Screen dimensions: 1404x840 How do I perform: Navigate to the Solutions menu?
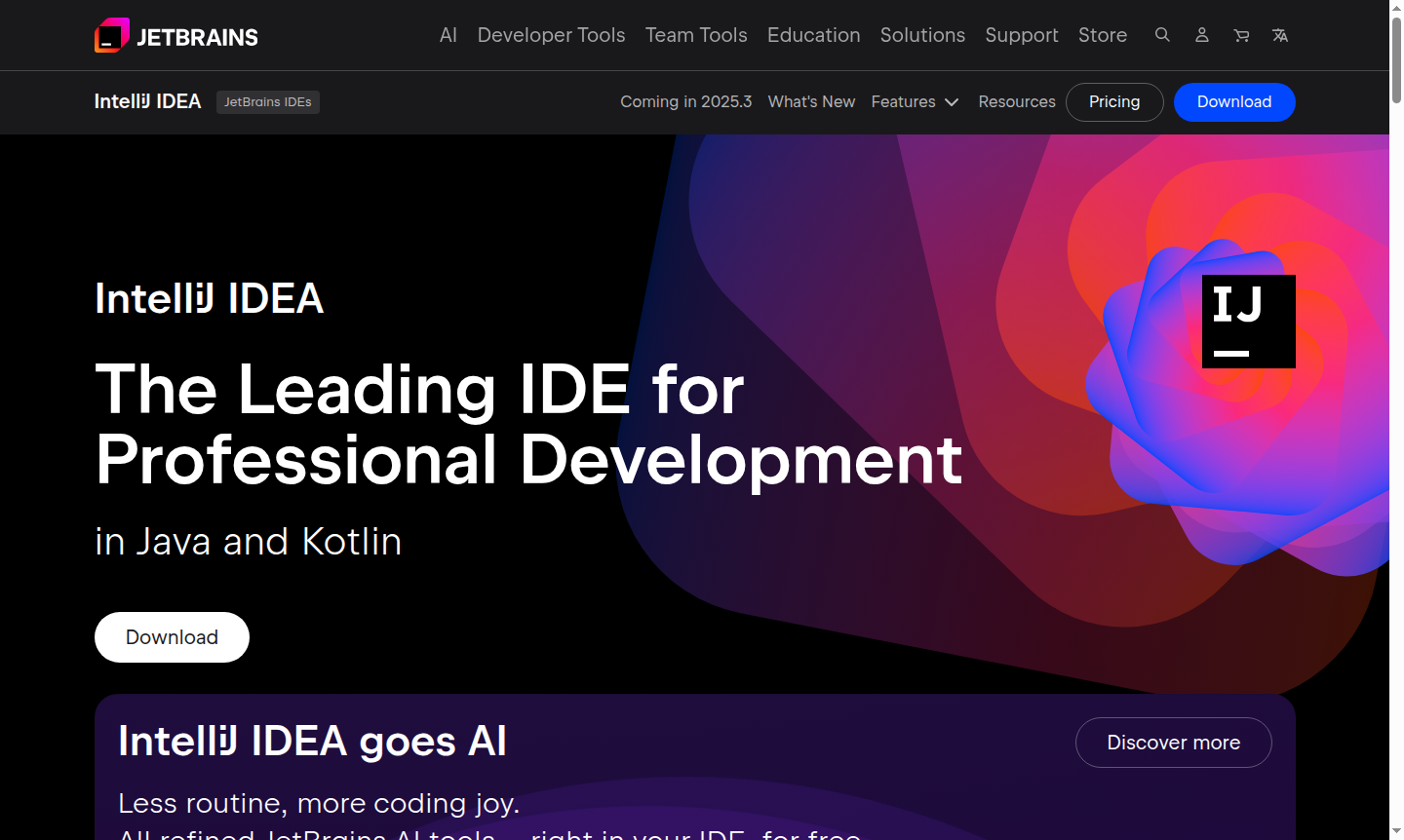tap(922, 35)
